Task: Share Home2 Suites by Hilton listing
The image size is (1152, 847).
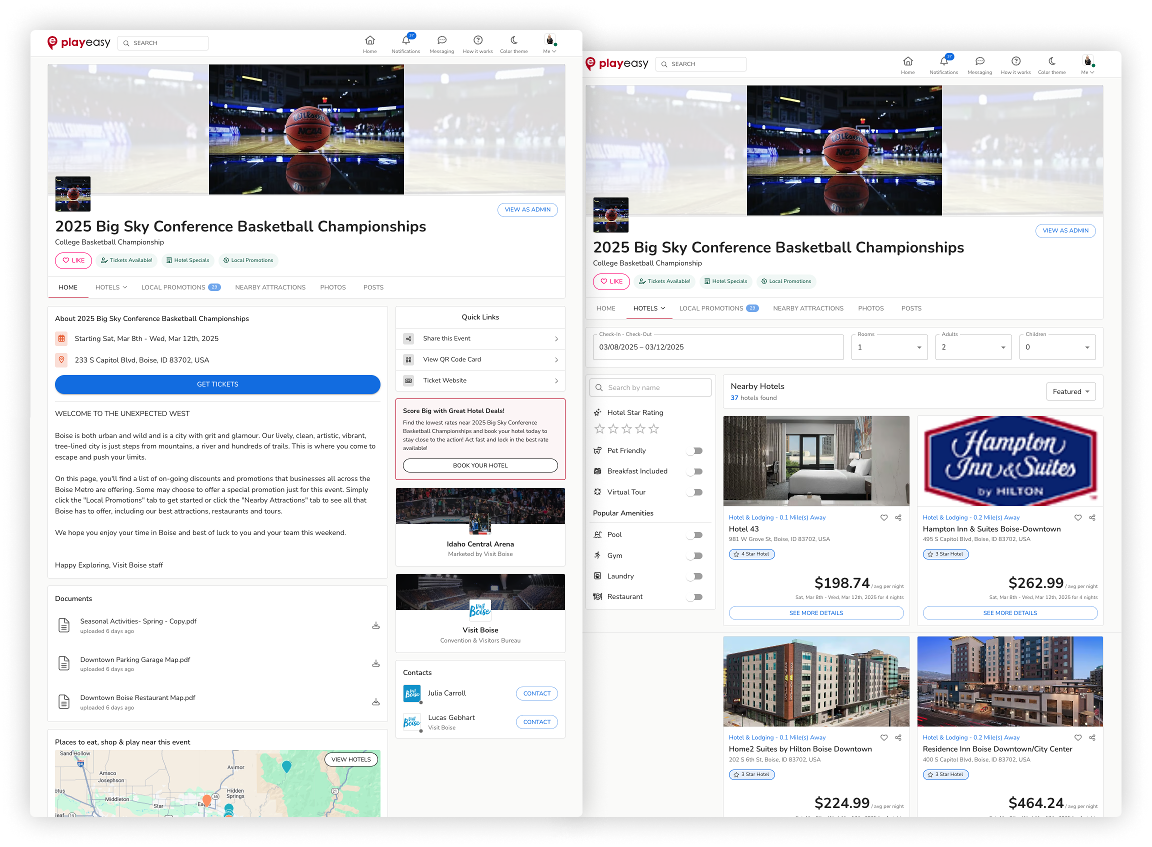Action: (x=898, y=738)
